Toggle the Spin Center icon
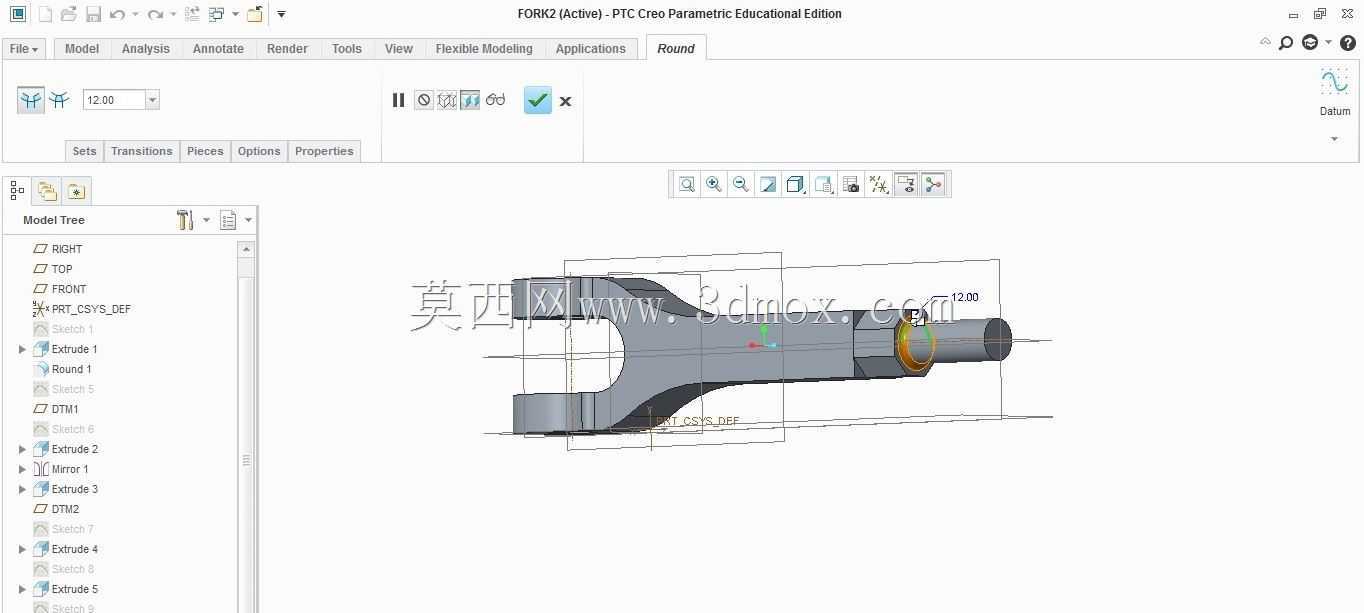This screenshot has width=1364, height=613. tap(933, 184)
